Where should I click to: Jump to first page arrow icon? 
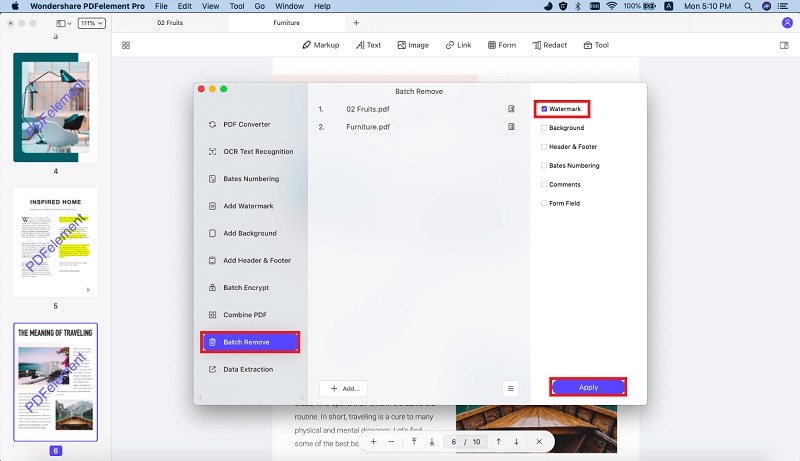click(x=414, y=442)
